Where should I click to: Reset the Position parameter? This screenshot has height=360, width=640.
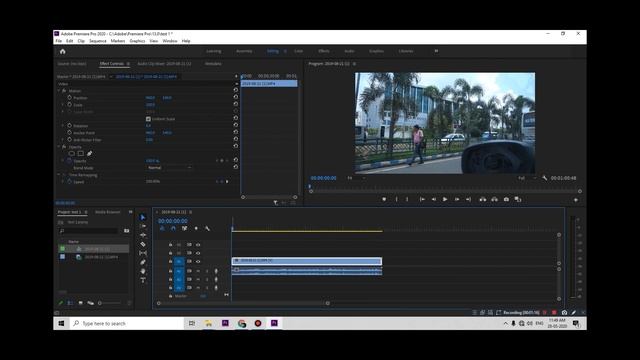(236, 97)
